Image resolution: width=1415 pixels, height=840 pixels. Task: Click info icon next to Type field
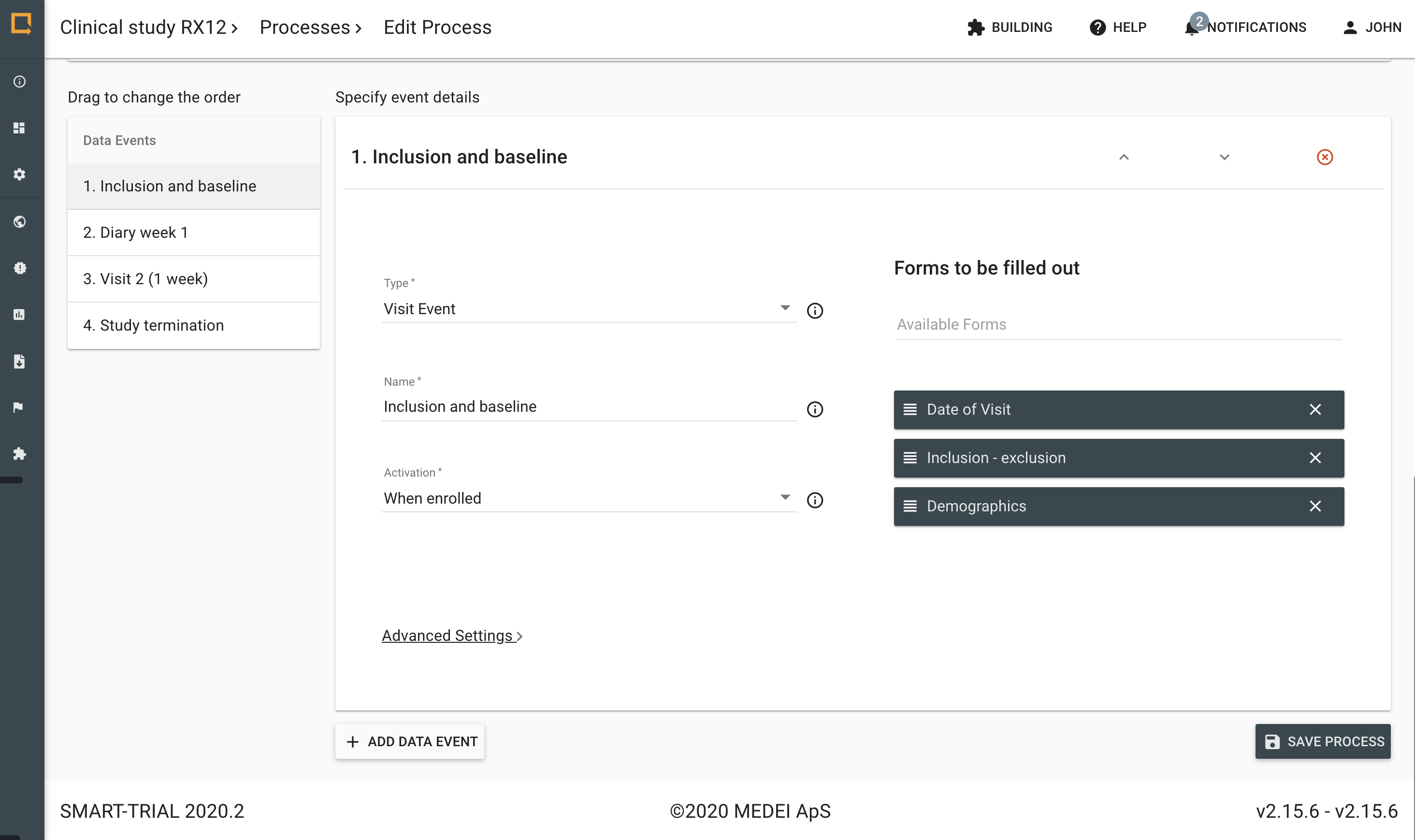tap(814, 310)
